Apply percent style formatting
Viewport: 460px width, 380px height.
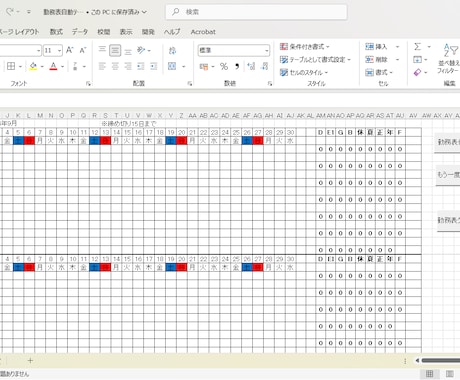(224, 66)
